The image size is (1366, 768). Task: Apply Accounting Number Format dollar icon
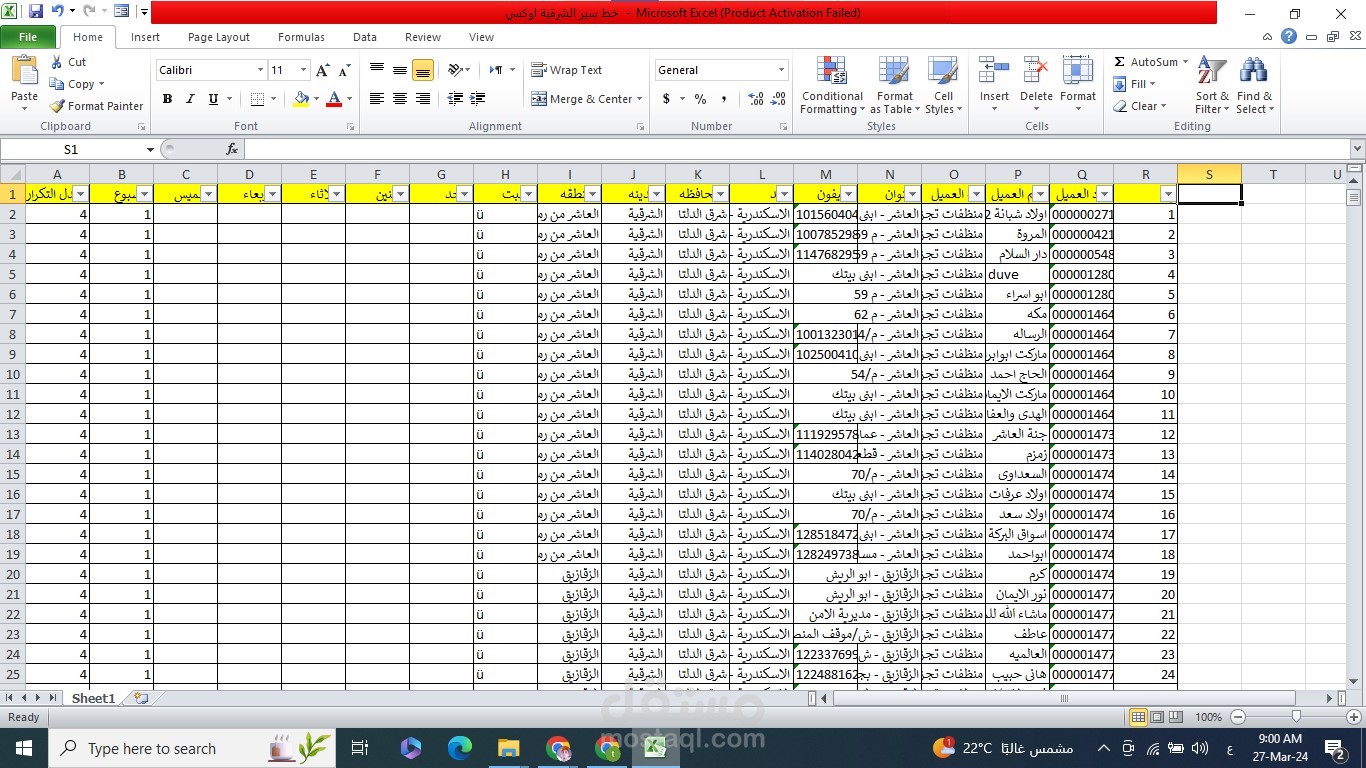point(666,99)
